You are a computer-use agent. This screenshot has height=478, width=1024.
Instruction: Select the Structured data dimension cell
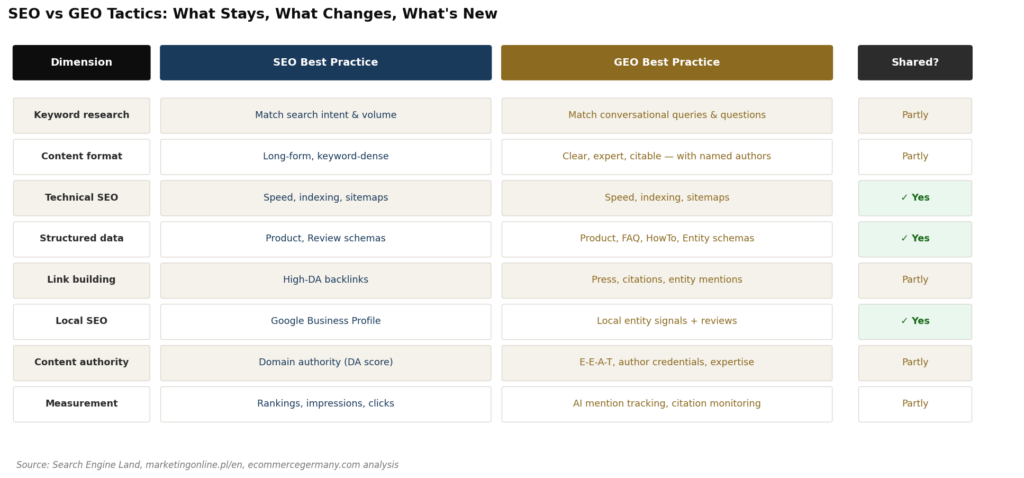point(81,239)
